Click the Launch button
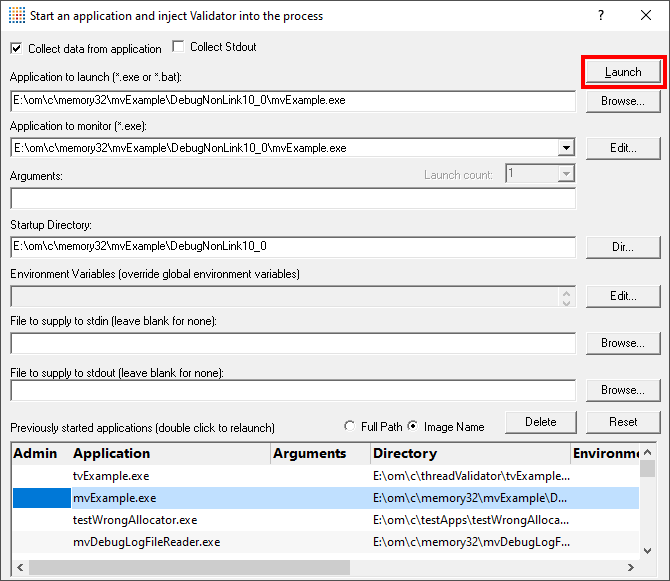The image size is (670, 581). [623, 72]
